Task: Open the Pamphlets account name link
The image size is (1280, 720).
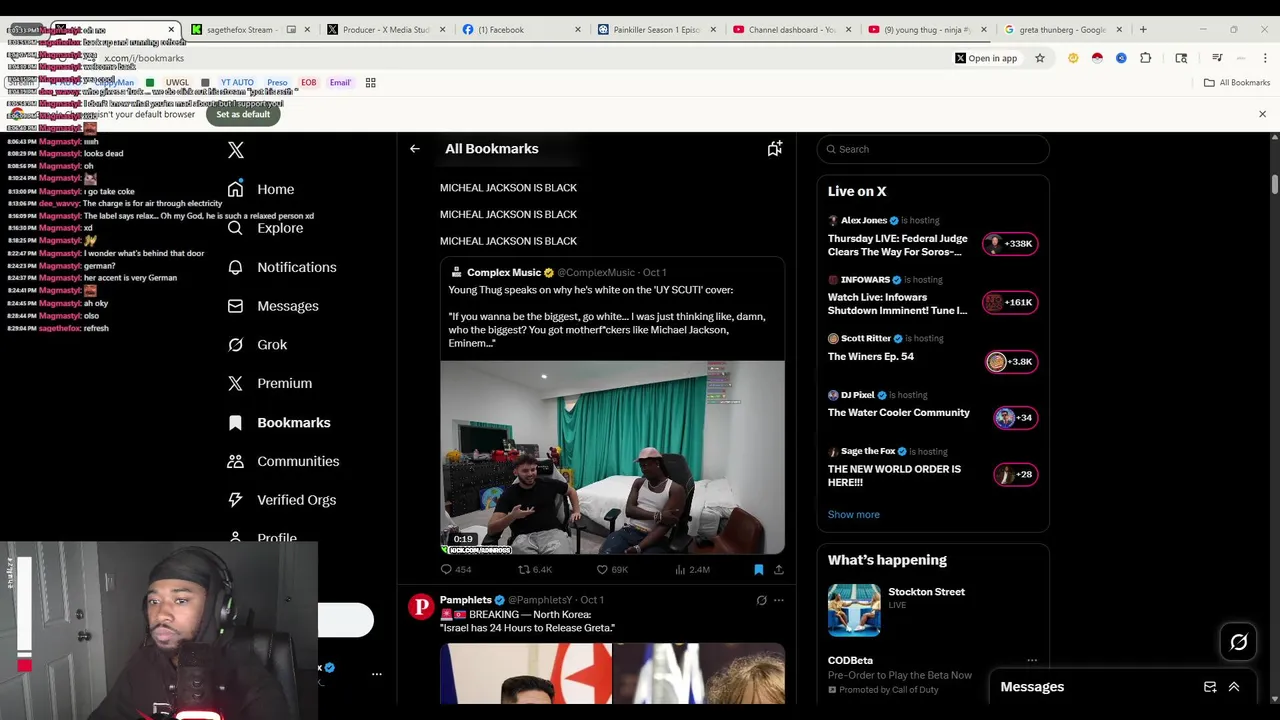Action: click(465, 600)
